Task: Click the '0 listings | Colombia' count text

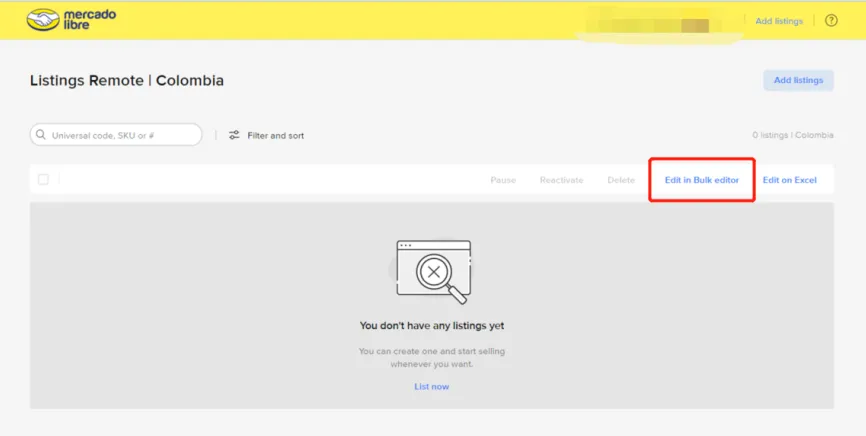Action: click(793, 135)
